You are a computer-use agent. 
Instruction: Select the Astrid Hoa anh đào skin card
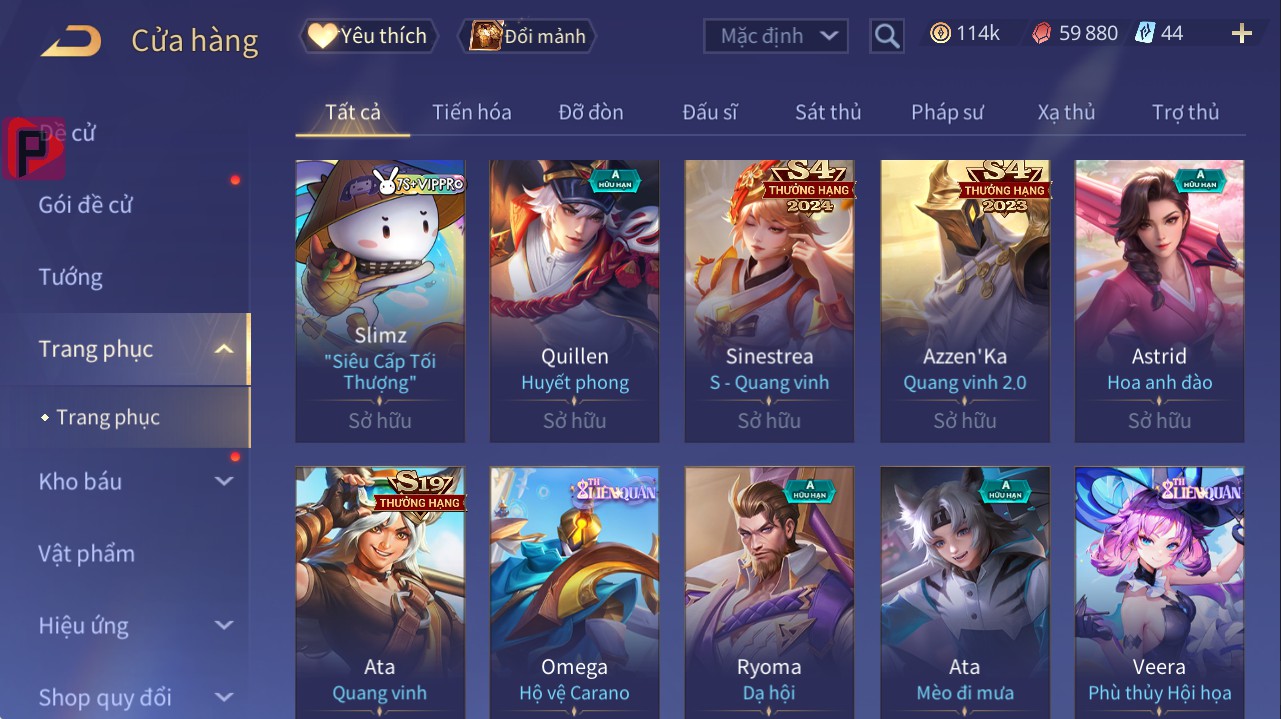point(1160,301)
